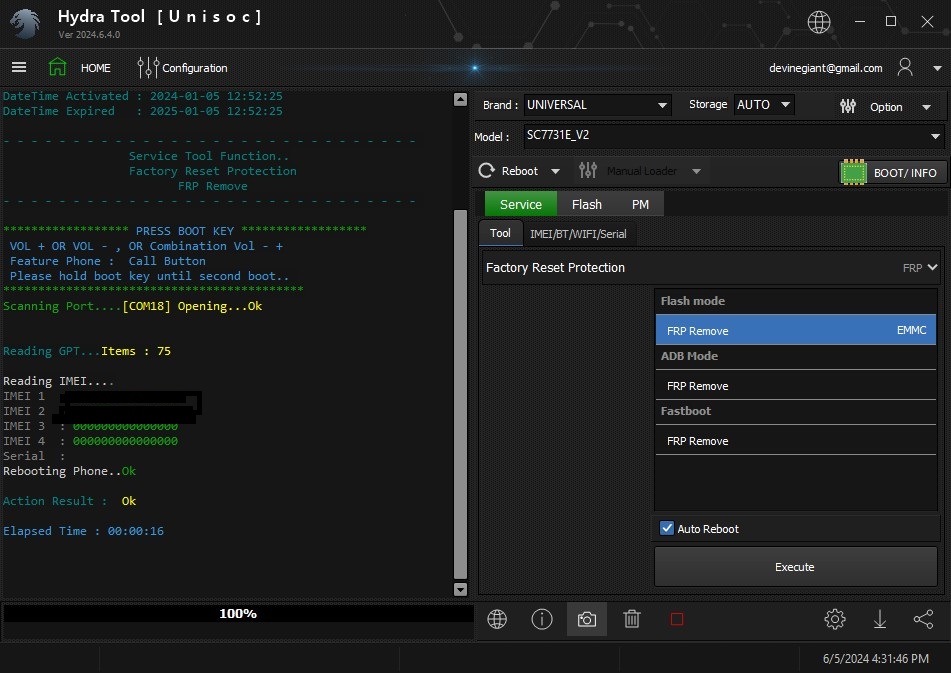The image size is (951, 673).
Task: Click the 'Action Result : Ok' log line
Action: 70,501
